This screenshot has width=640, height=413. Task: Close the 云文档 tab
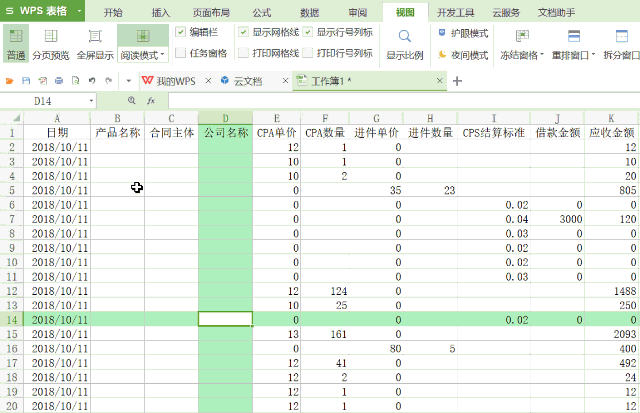pyautogui.click(x=285, y=81)
